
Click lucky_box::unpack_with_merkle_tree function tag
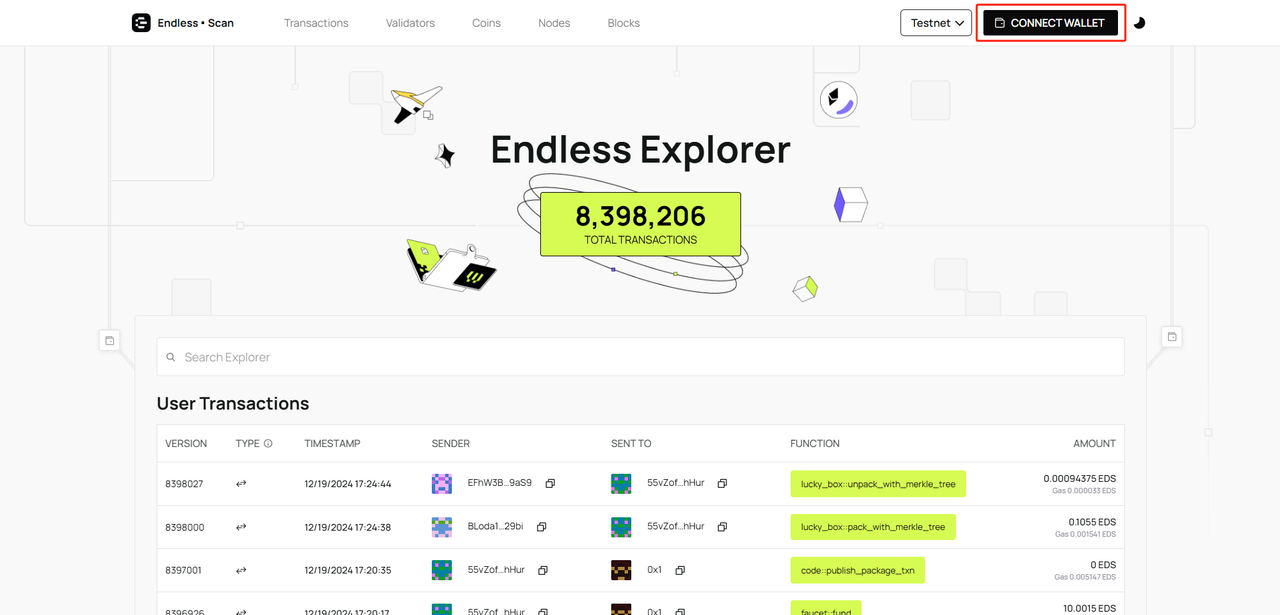point(878,484)
